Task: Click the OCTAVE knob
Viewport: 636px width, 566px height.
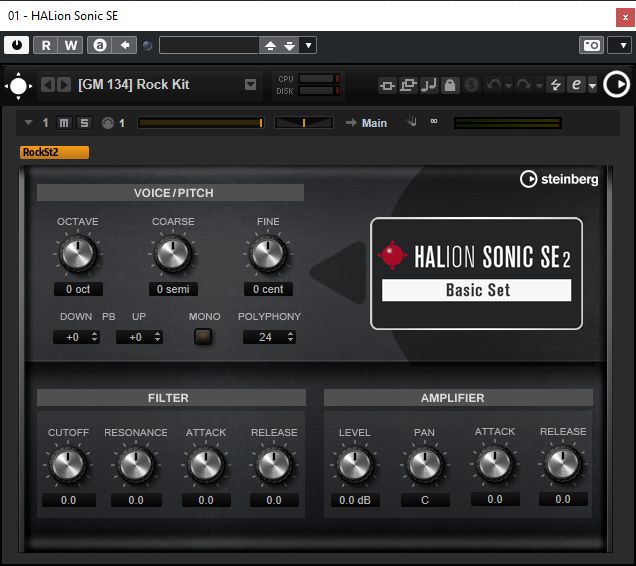Action: 78,253
